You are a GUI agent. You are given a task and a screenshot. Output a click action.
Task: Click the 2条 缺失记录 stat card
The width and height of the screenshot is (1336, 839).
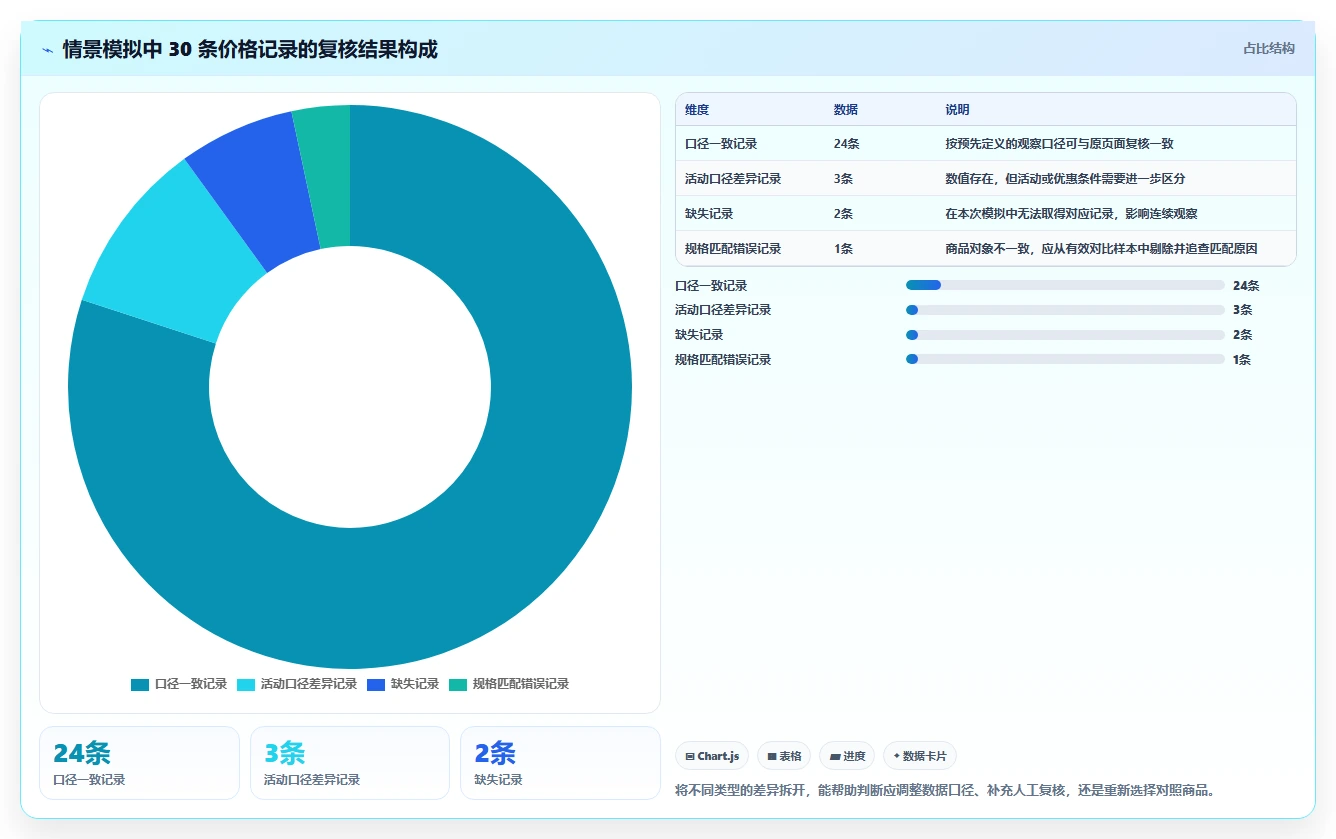pos(560,763)
